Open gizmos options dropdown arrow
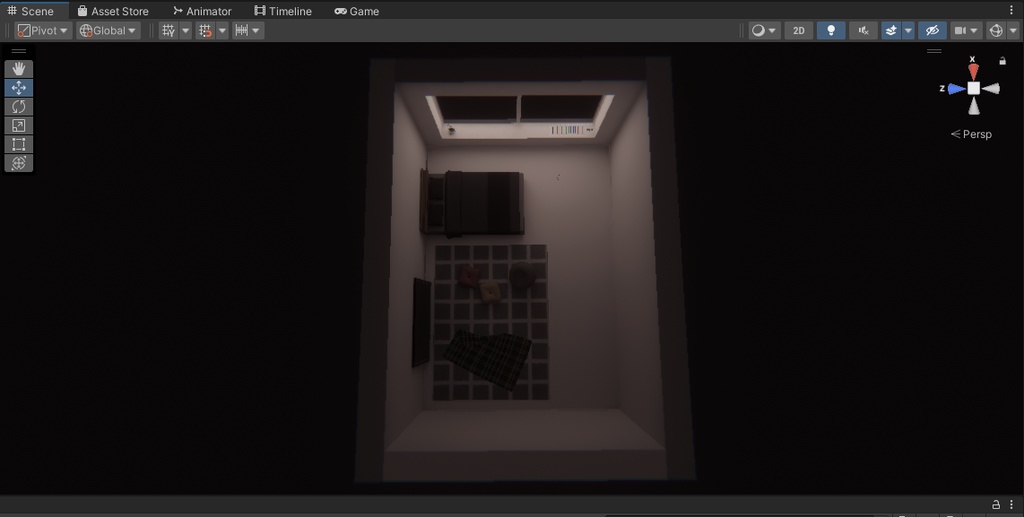The image size is (1024, 517). (1013, 31)
